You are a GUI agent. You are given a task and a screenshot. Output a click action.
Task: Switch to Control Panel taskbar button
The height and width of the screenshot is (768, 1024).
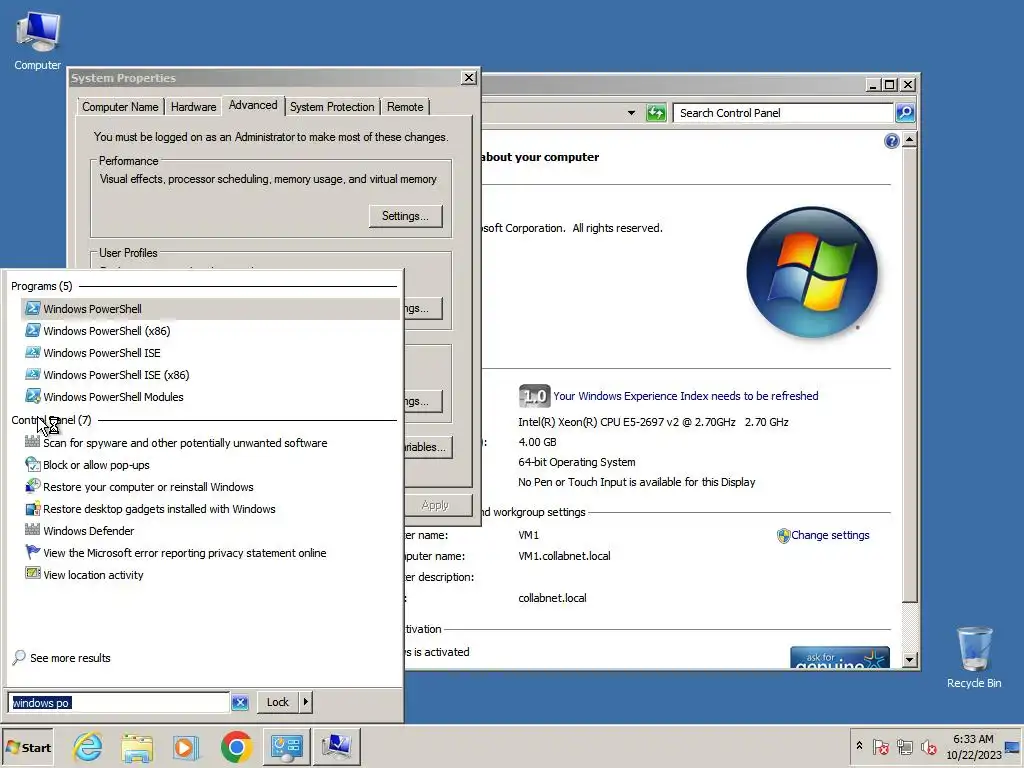pos(287,746)
